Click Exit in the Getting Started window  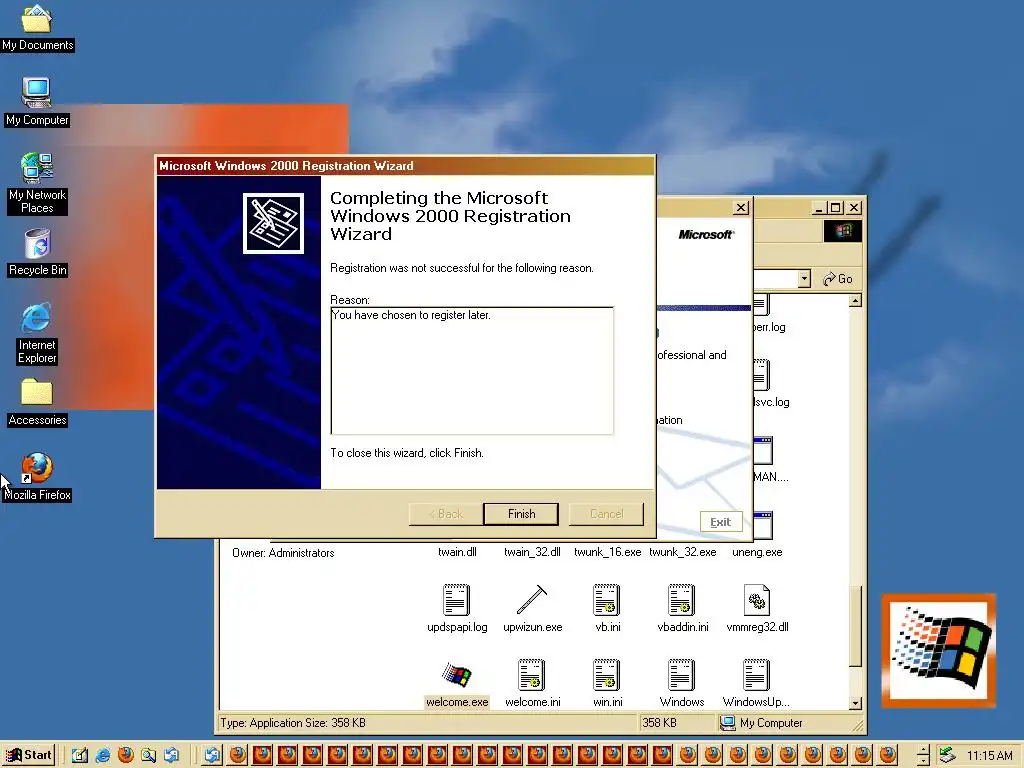[x=721, y=522]
